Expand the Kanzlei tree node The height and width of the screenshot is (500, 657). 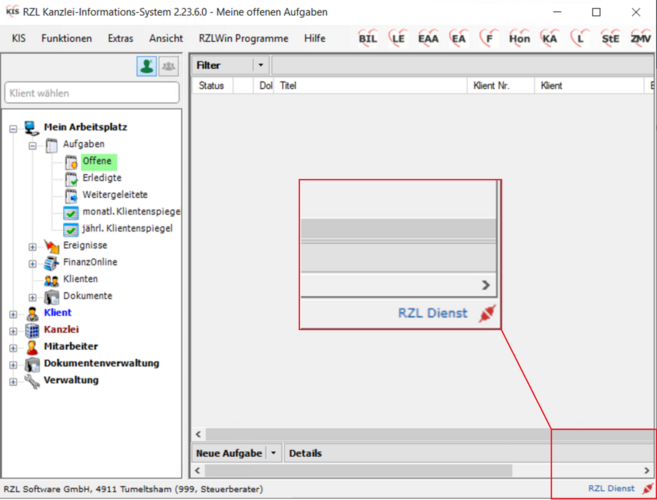(13, 330)
